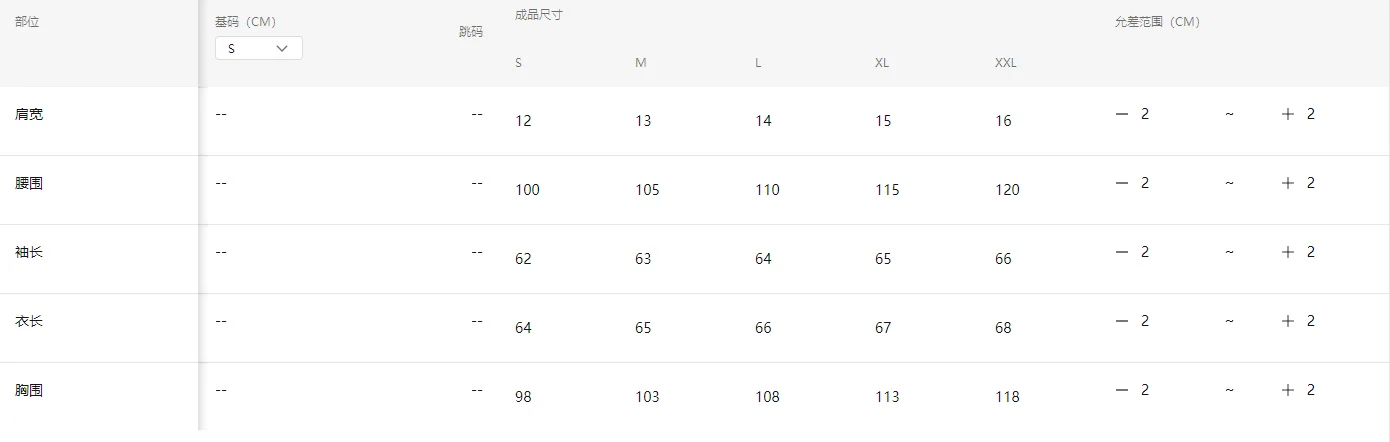Image resolution: width=1390 pixels, height=442 pixels.
Task: Click the 成品尺寸 header label
Action: click(x=538, y=15)
